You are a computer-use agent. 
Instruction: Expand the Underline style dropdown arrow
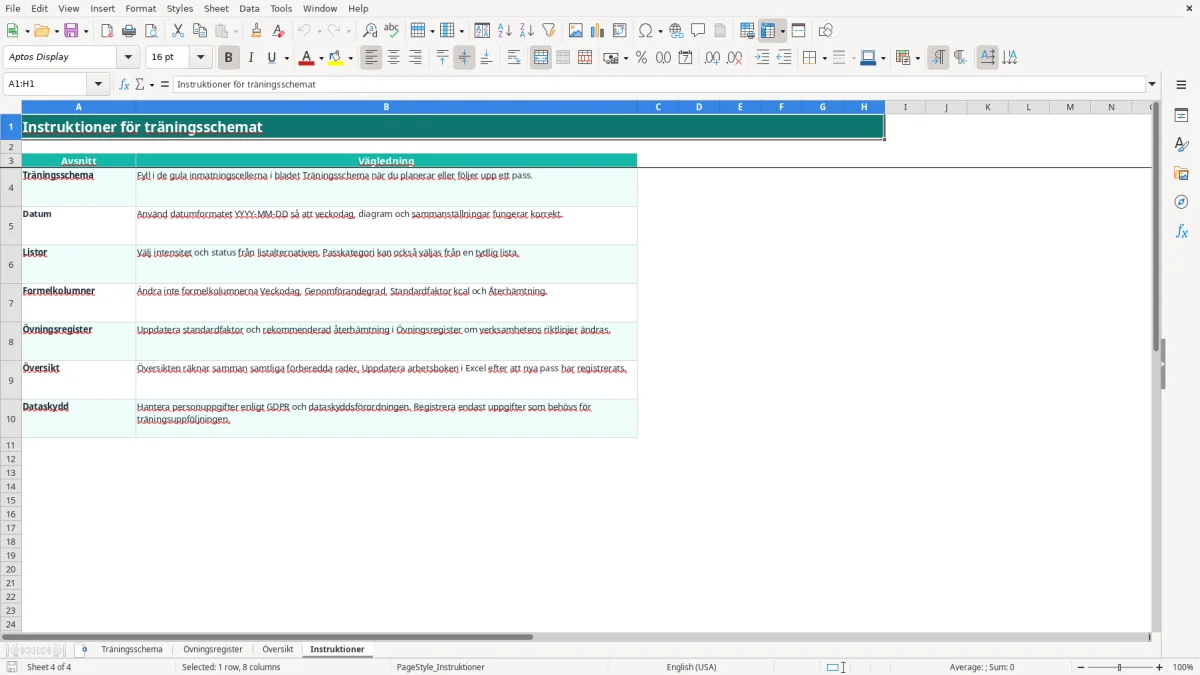pos(286,58)
